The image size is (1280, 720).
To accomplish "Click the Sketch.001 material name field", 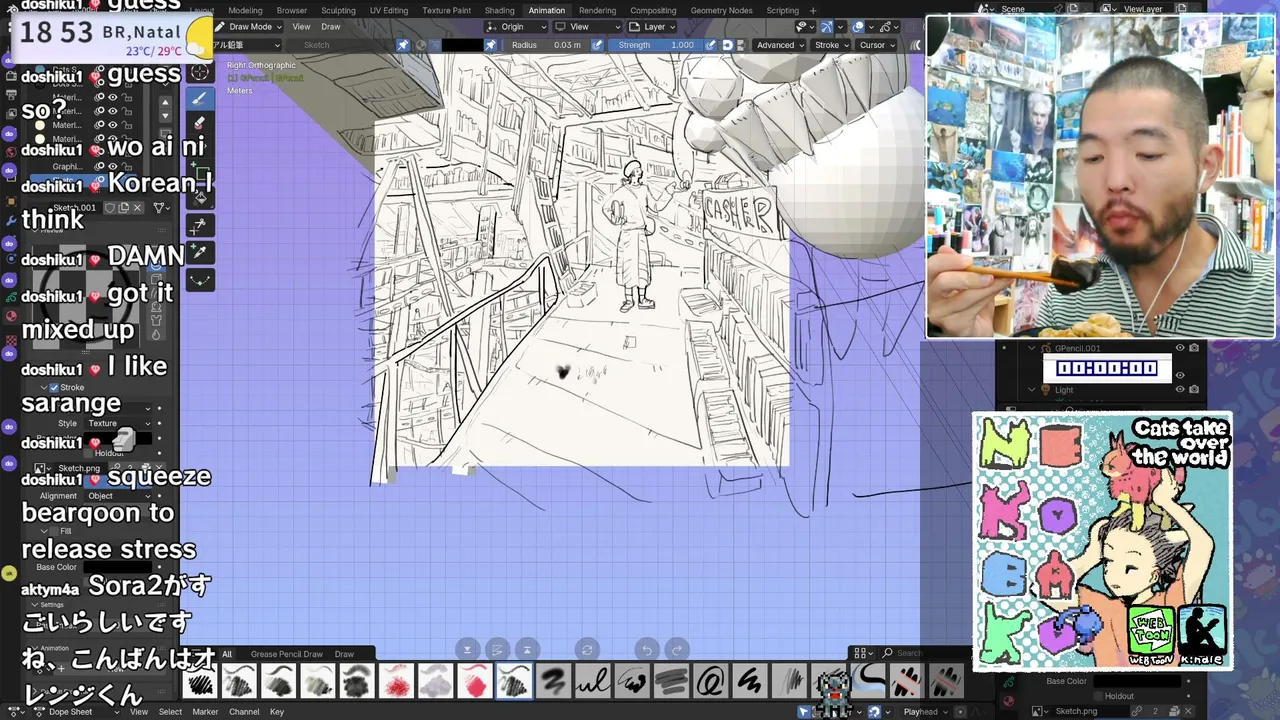I will [75, 208].
